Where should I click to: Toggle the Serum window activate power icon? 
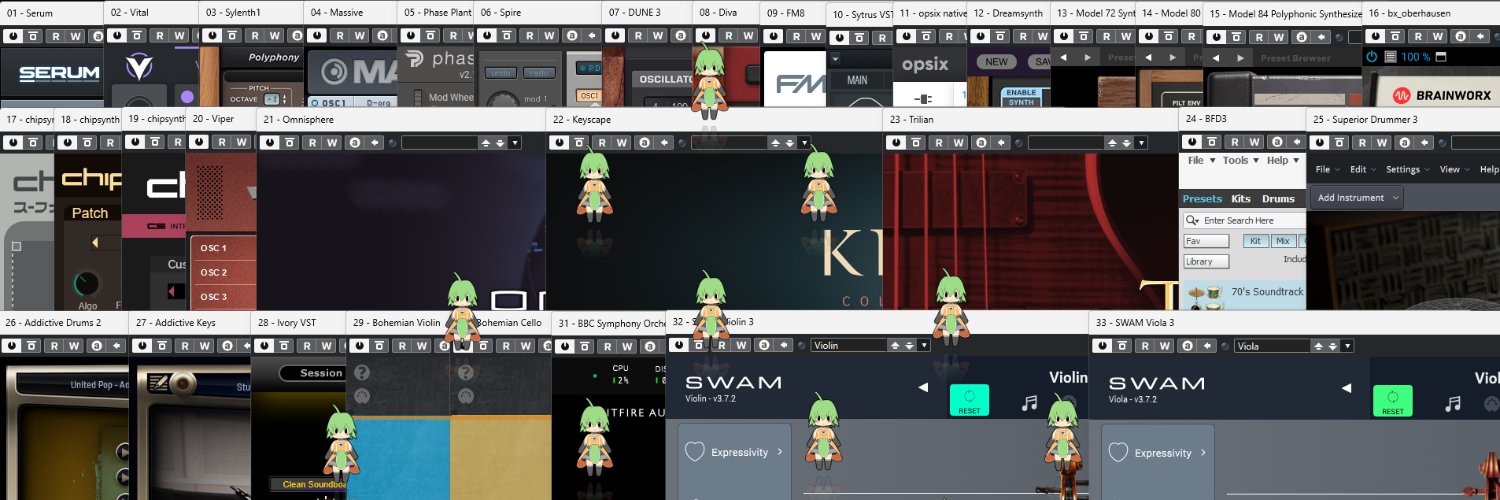click(12, 35)
